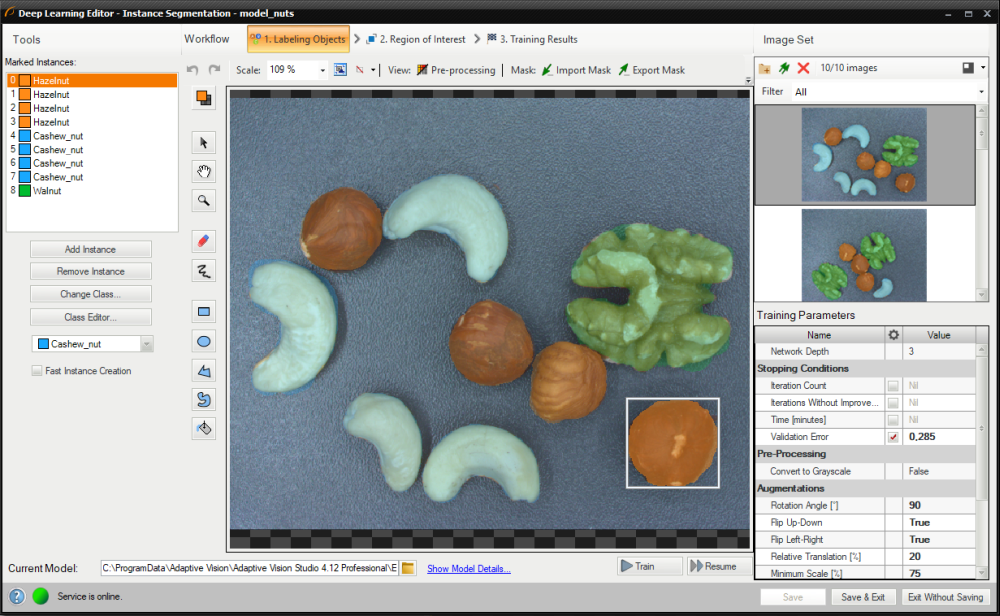
Task: Select the Walnut instance in the list
Action: pyautogui.click(x=47, y=190)
